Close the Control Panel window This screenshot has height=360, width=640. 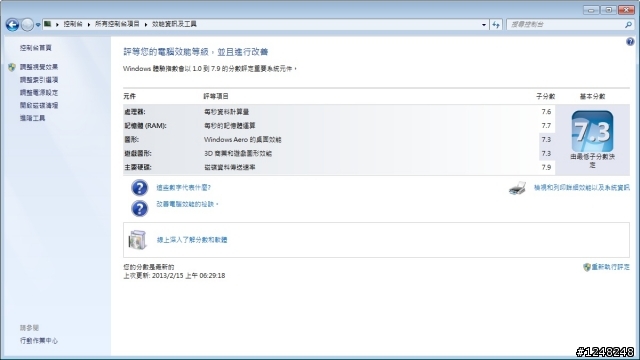point(626,10)
